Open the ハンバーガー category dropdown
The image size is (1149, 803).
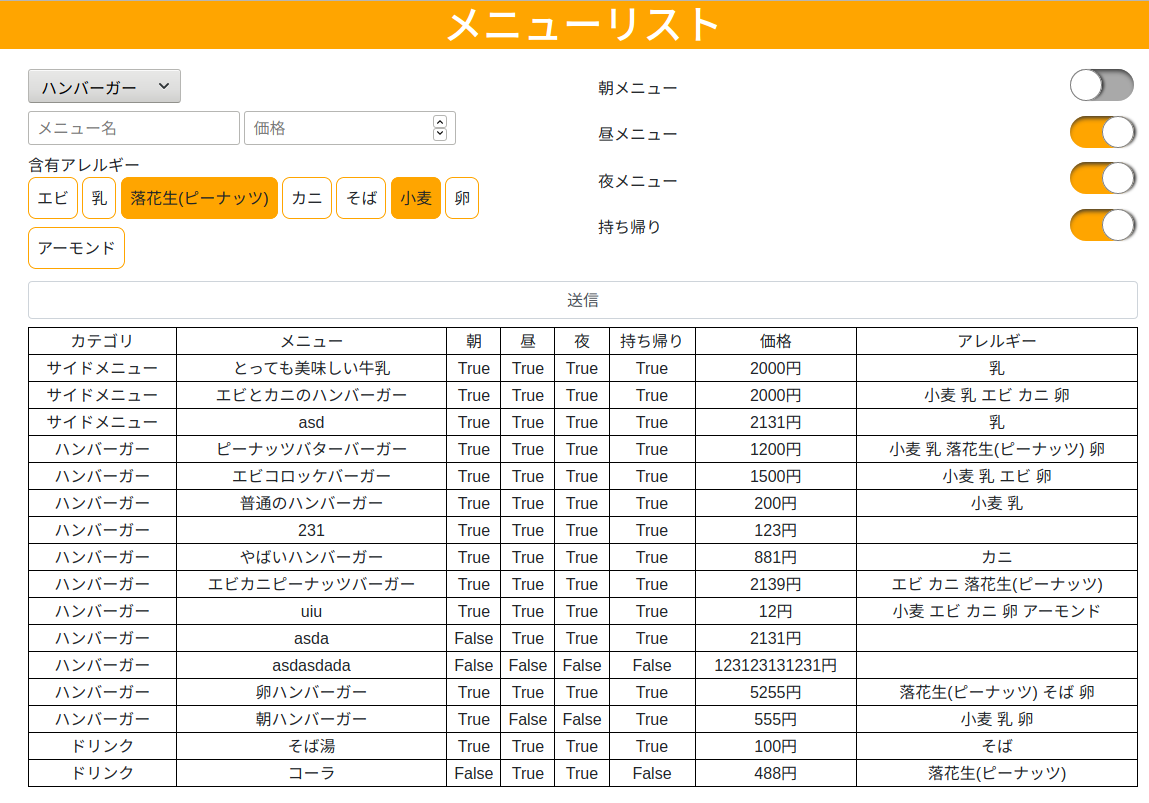pos(103,86)
